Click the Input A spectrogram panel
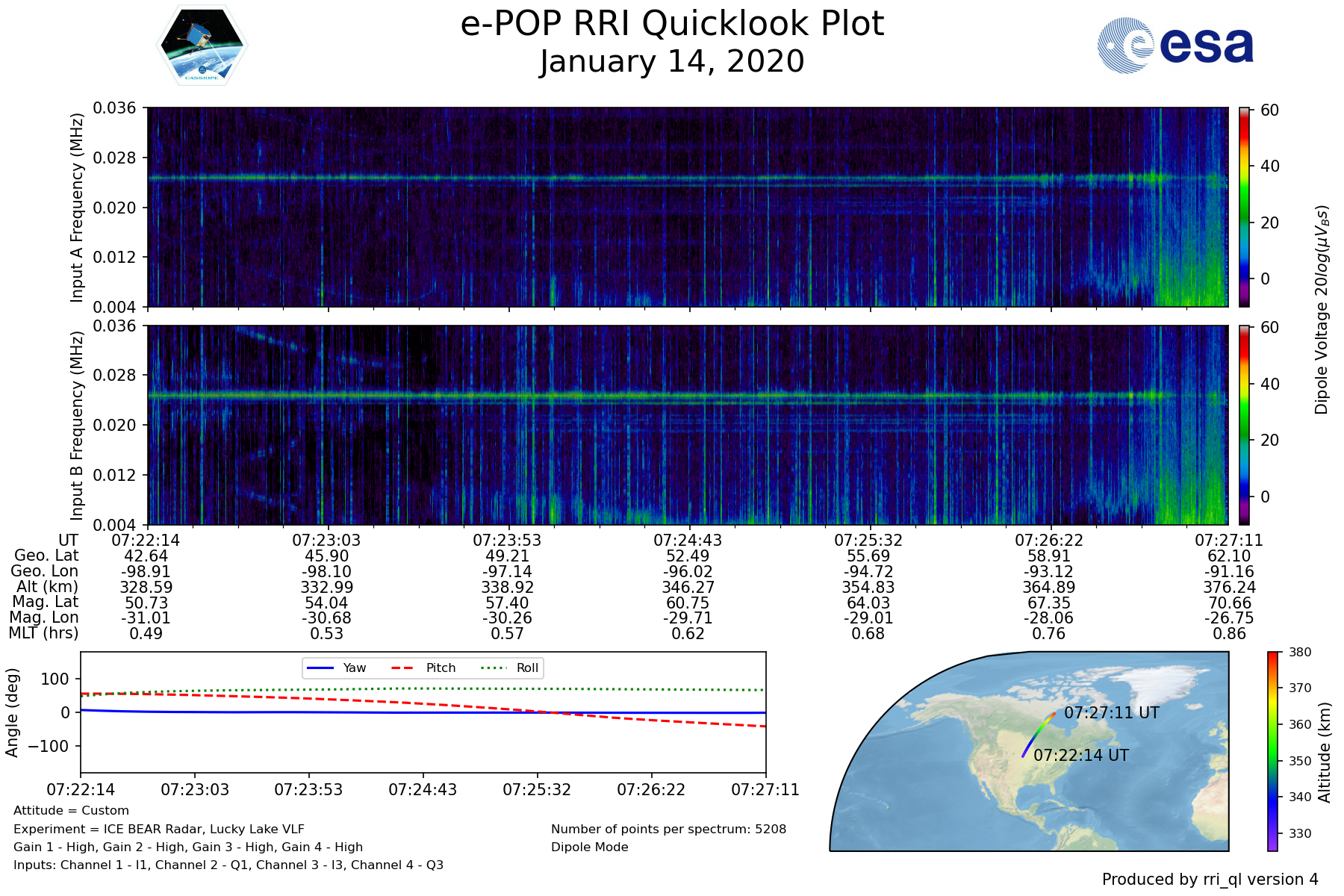 [687, 207]
